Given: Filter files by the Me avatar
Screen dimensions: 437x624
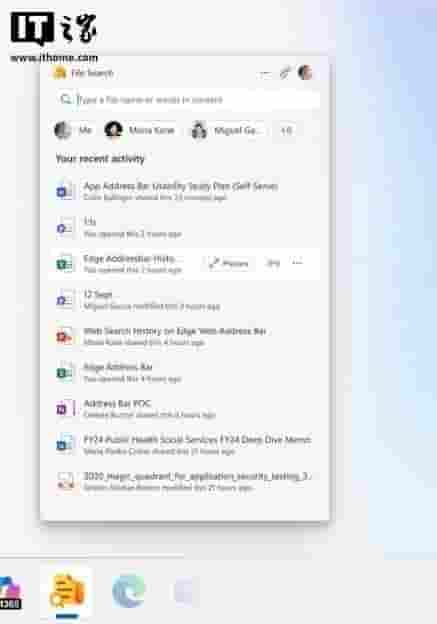Looking at the screenshot, I should (x=73, y=130).
